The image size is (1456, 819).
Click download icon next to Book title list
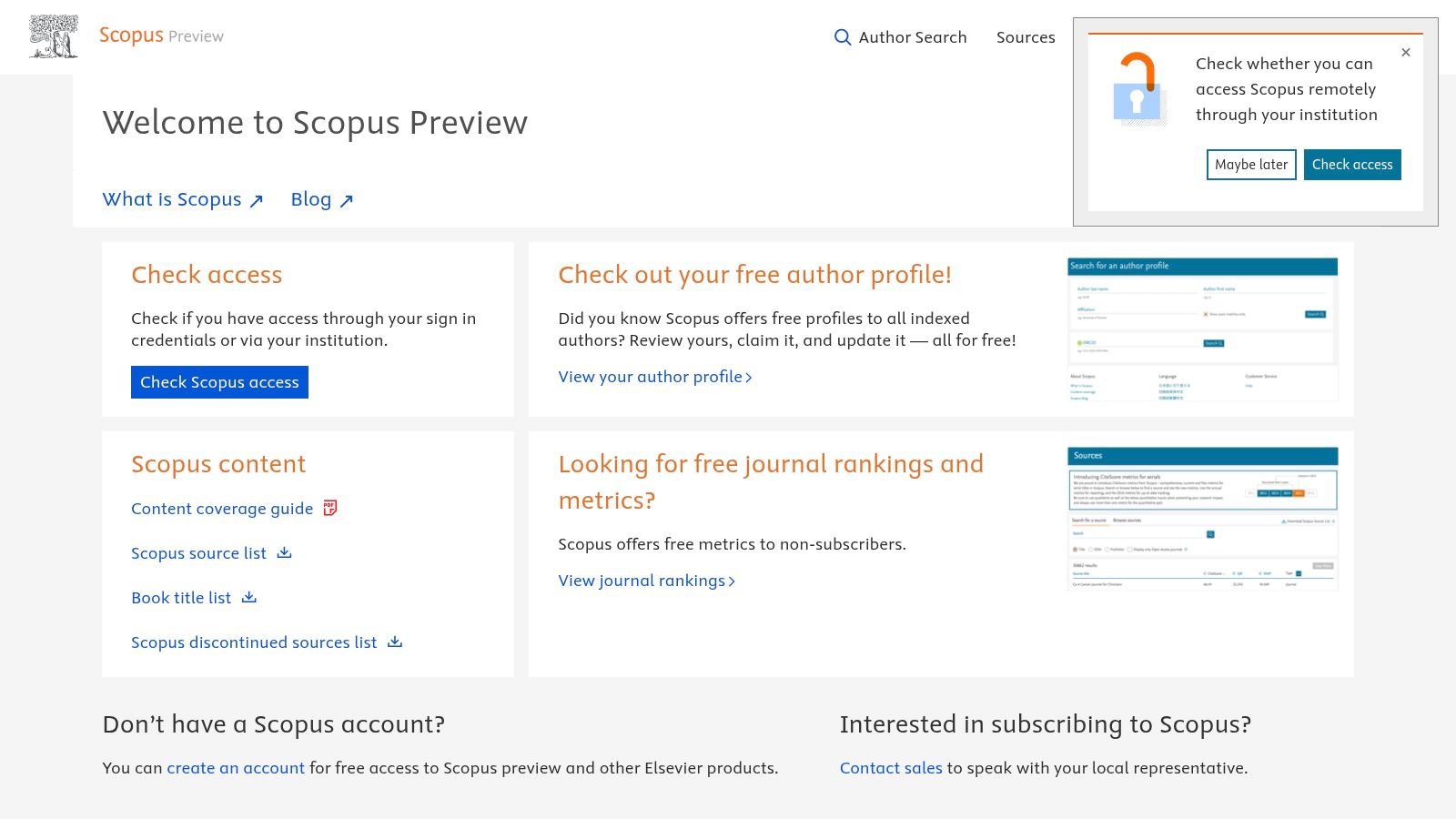249,597
